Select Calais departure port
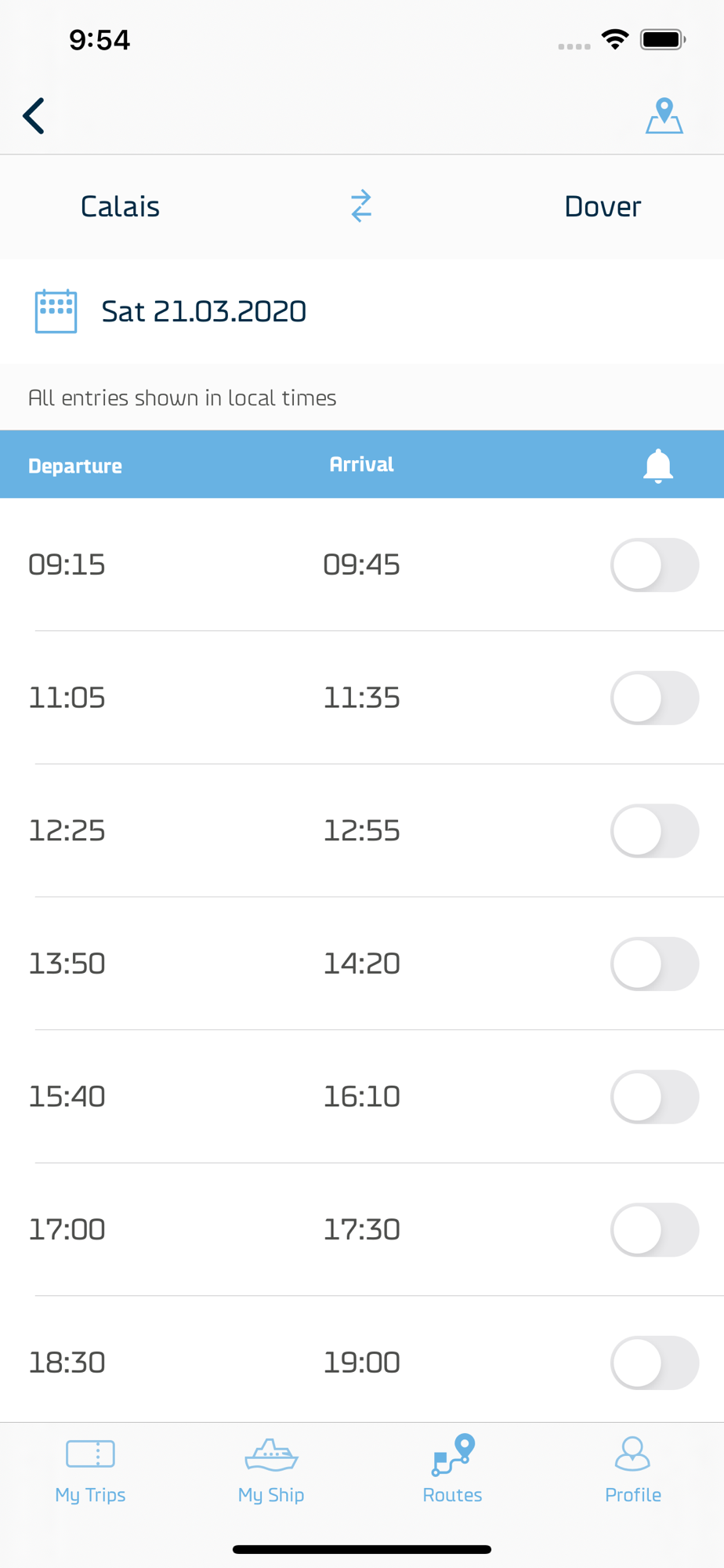The width and height of the screenshot is (724, 1568). click(120, 207)
